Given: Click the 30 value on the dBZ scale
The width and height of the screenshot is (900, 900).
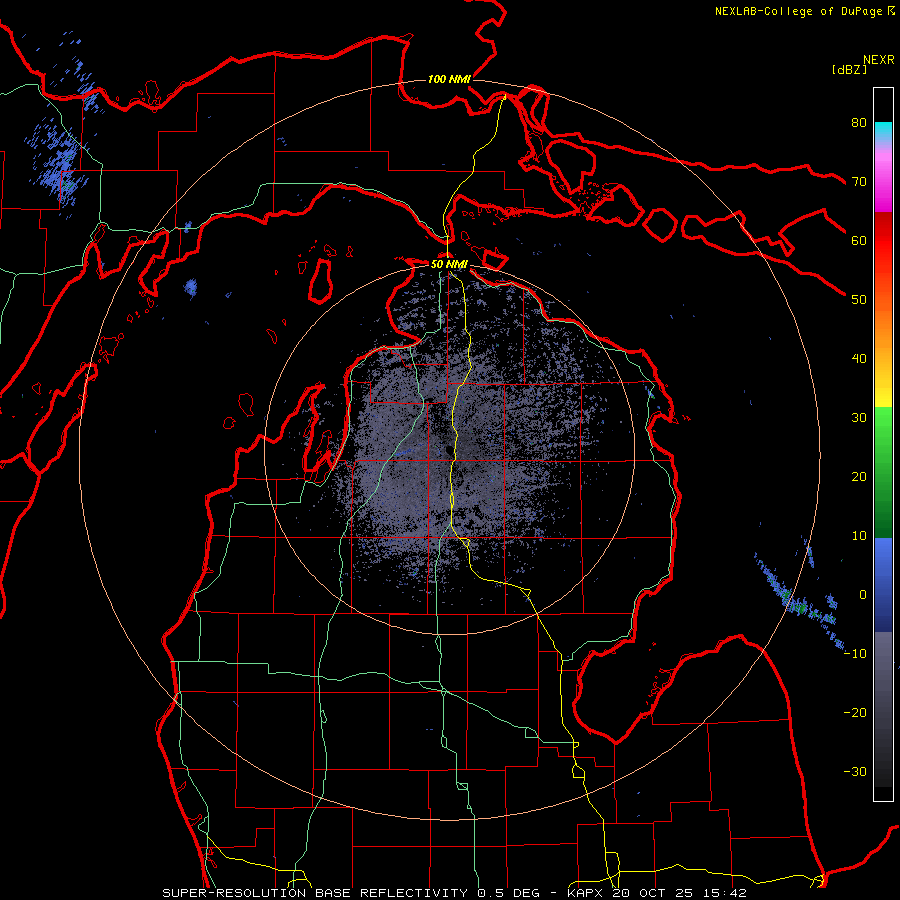Looking at the screenshot, I should click(x=859, y=418).
